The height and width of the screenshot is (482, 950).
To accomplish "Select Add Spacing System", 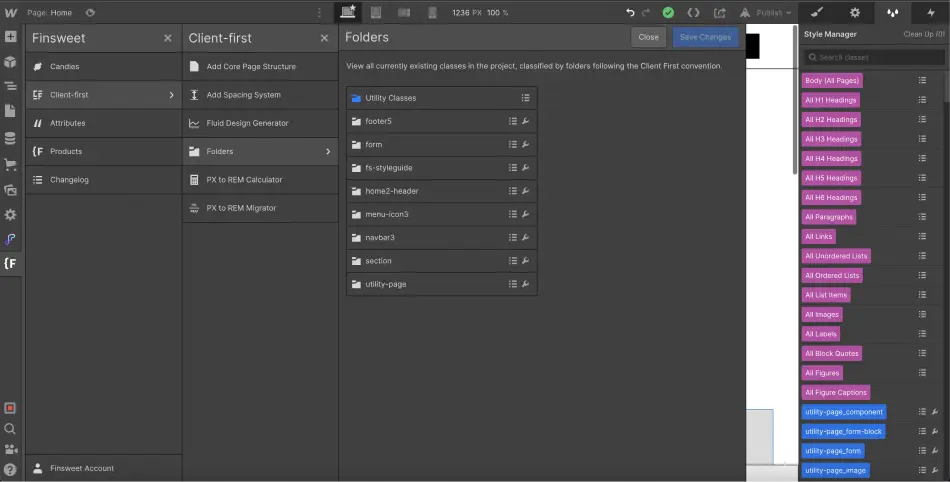I will (x=261, y=95).
